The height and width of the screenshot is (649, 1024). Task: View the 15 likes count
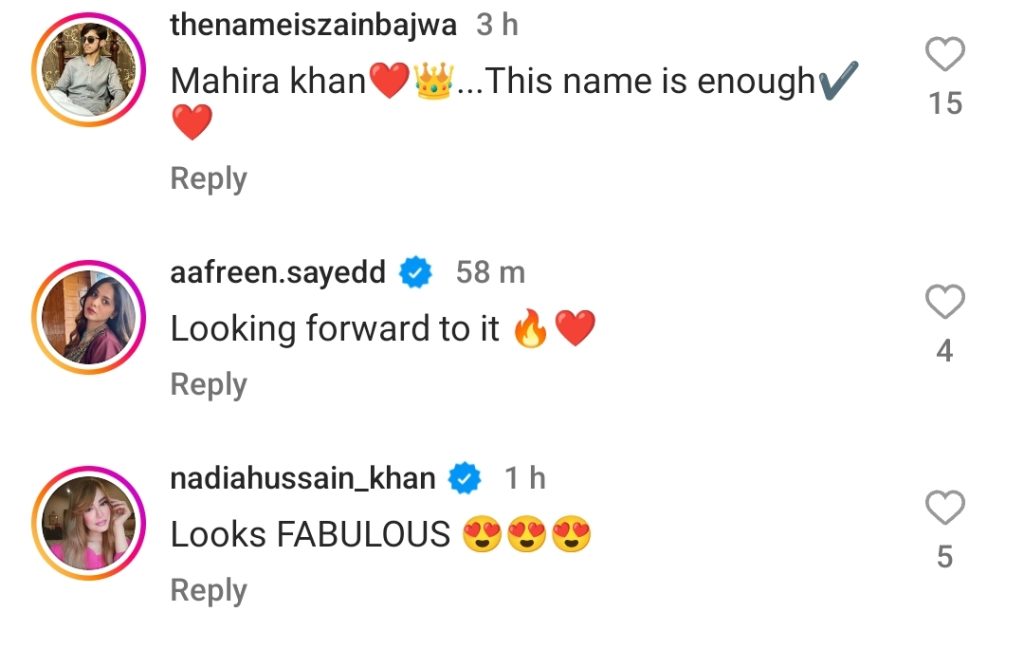click(945, 103)
